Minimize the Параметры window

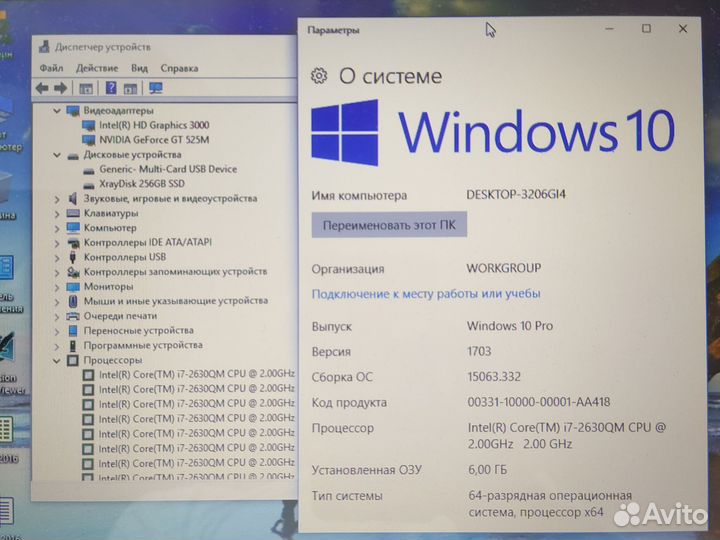point(609,29)
